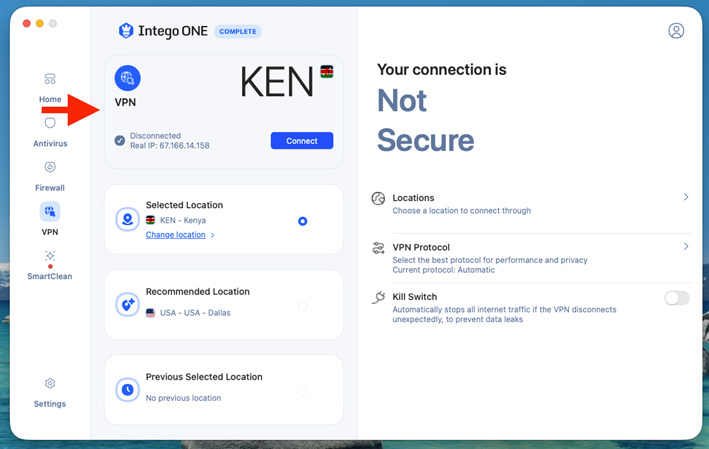The height and width of the screenshot is (449, 709).
Task: Click the blue VPN globe icon
Action: (128, 78)
